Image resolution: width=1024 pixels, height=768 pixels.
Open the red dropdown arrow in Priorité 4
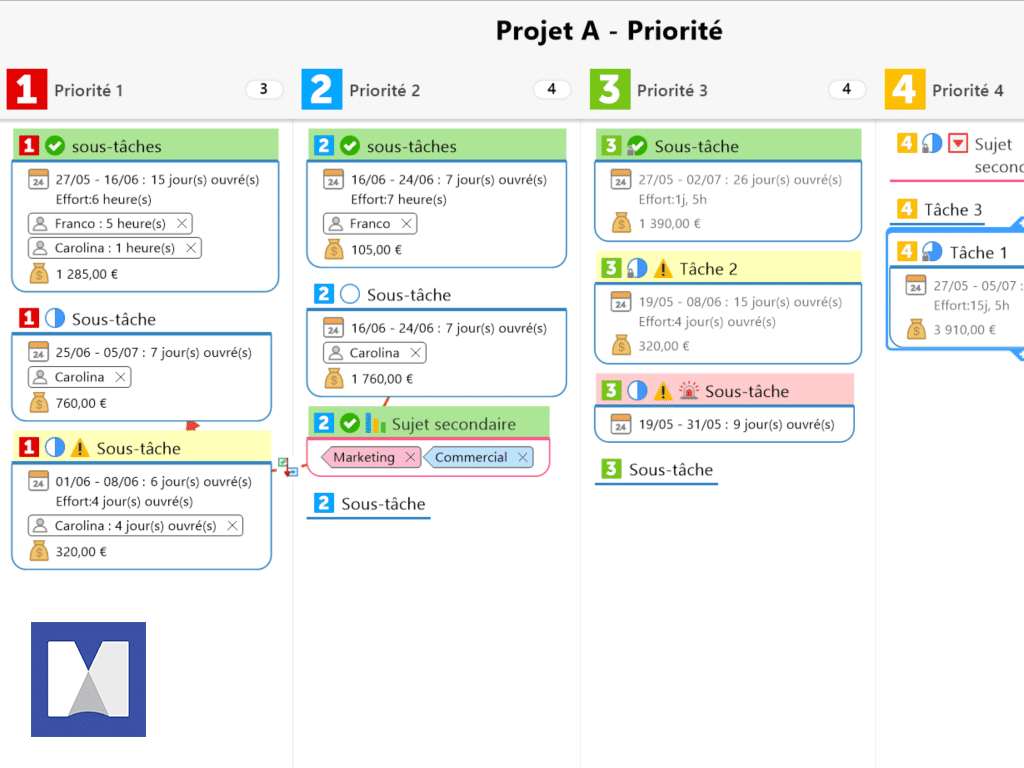click(x=958, y=144)
